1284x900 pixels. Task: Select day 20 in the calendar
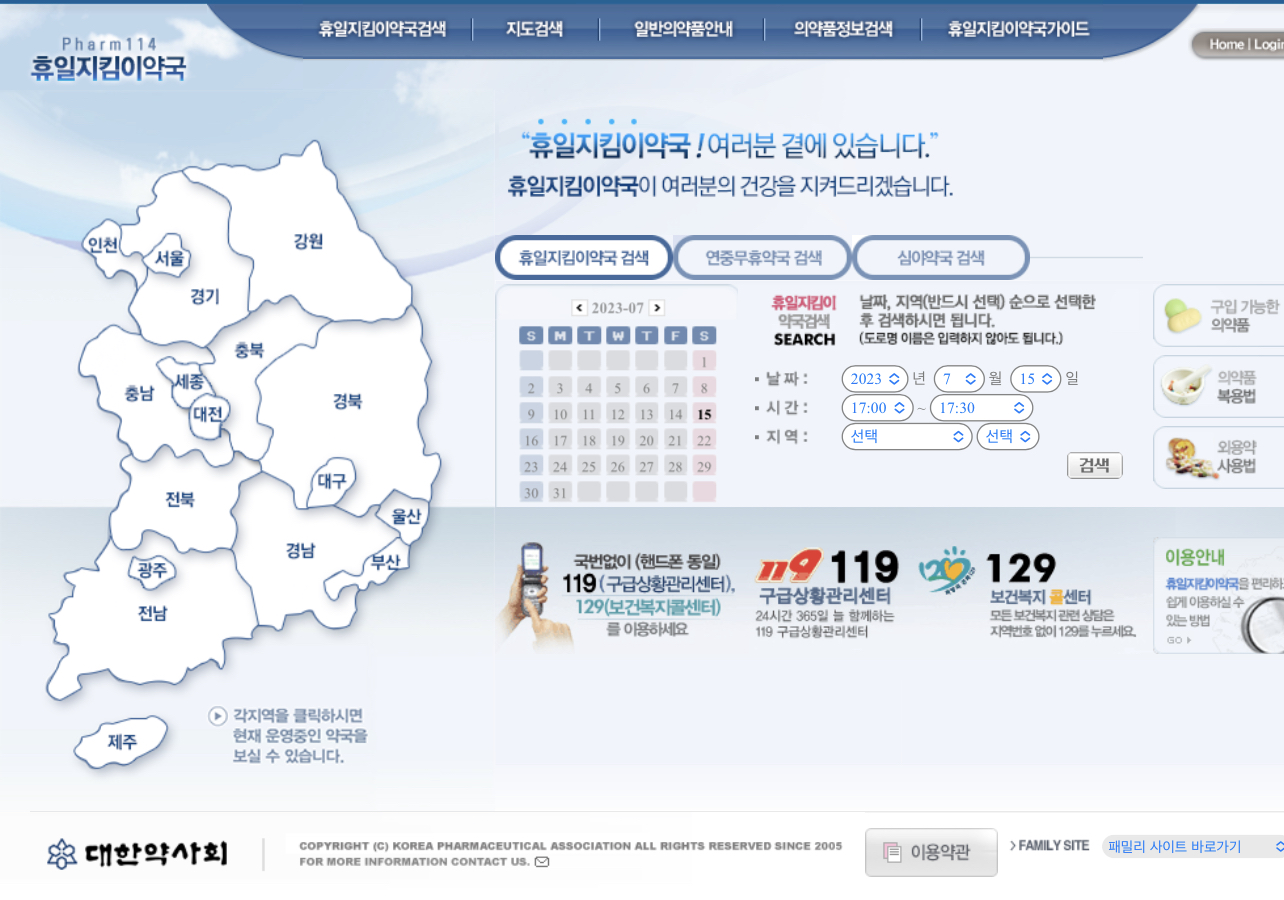point(646,440)
